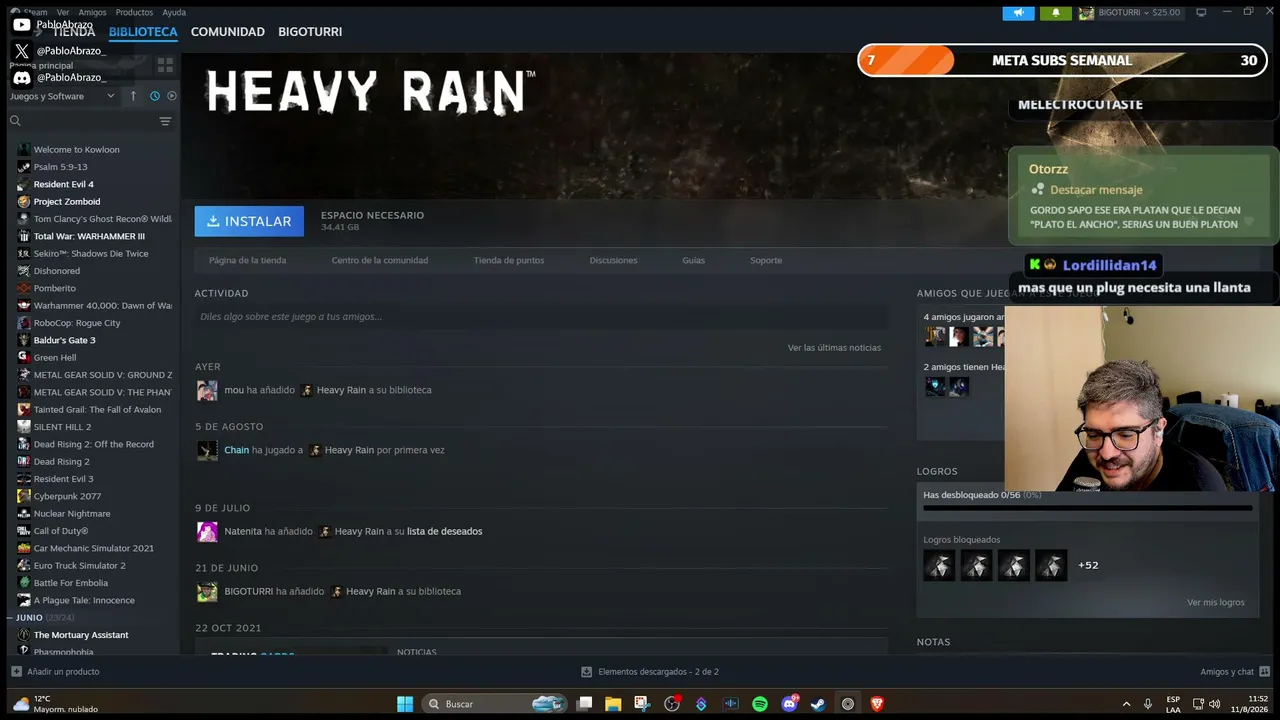Open the Productos menu
Viewport: 1280px width, 720px height.
click(x=134, y=12)
